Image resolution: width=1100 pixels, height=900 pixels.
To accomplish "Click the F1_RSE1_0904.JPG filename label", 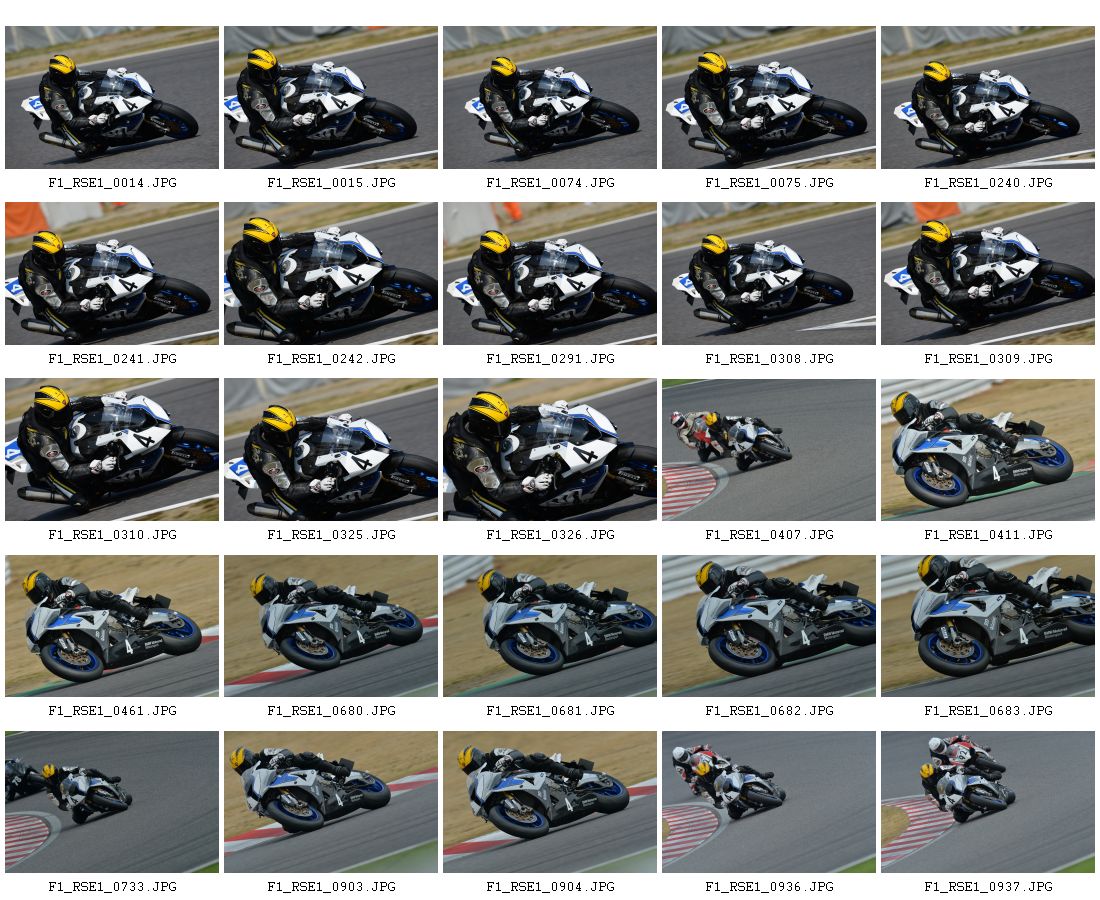I will pos(550,887).
